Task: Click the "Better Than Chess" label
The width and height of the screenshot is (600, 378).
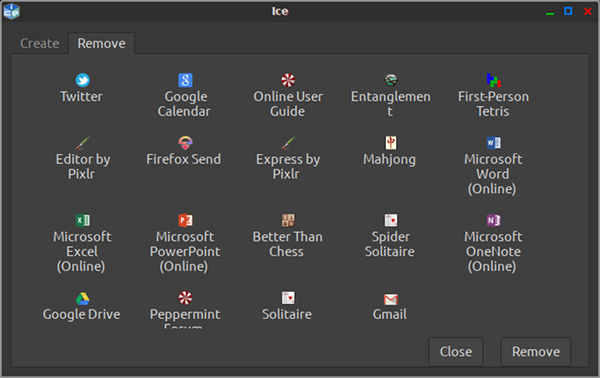Action: point(287,244)
